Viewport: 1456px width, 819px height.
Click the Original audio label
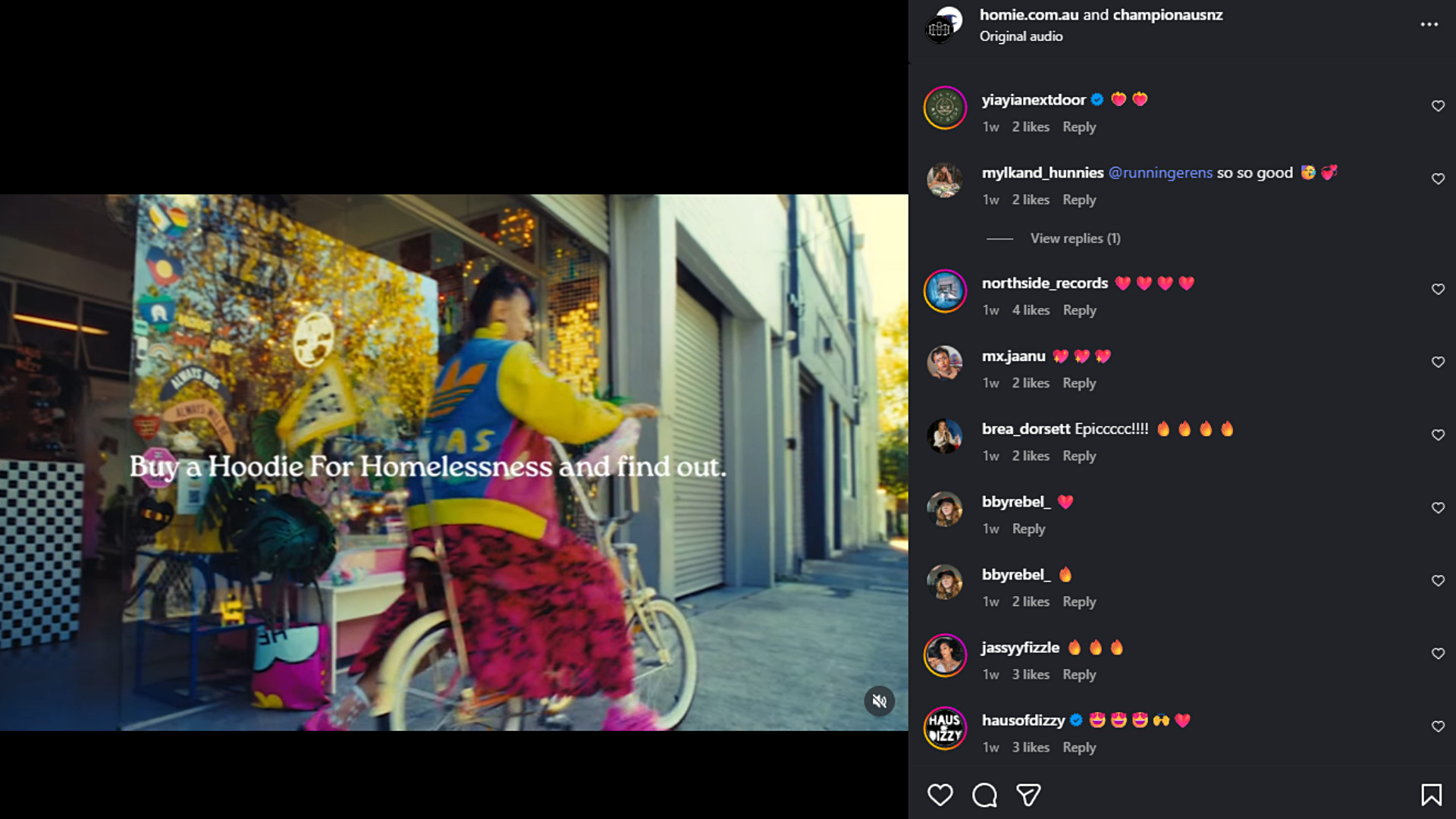[1021, 36]
